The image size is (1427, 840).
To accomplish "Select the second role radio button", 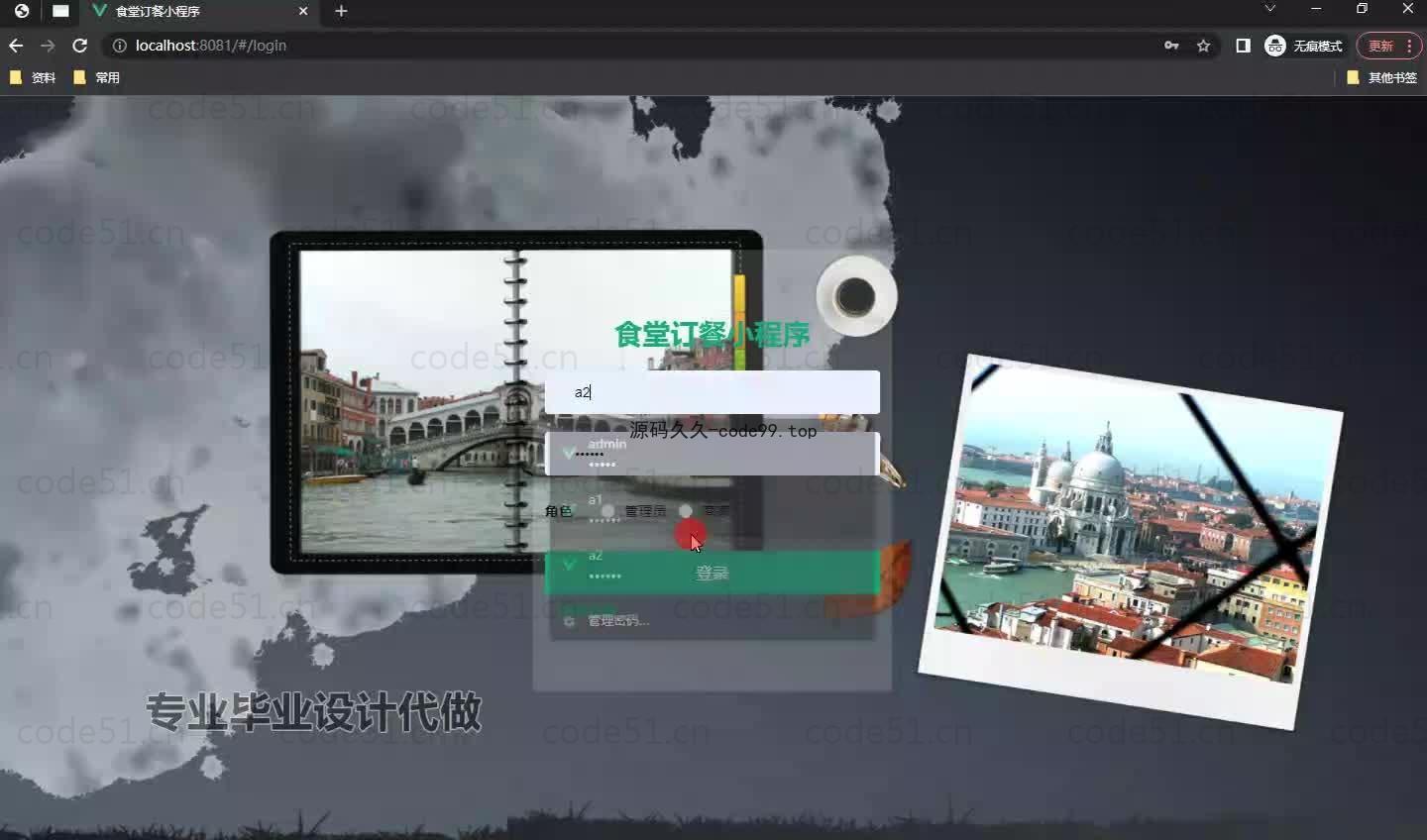I will tap(686, 511).
